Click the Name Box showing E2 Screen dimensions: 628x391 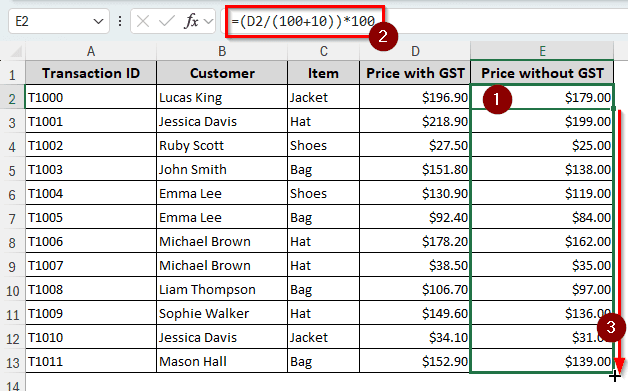[x=59, y=21]
